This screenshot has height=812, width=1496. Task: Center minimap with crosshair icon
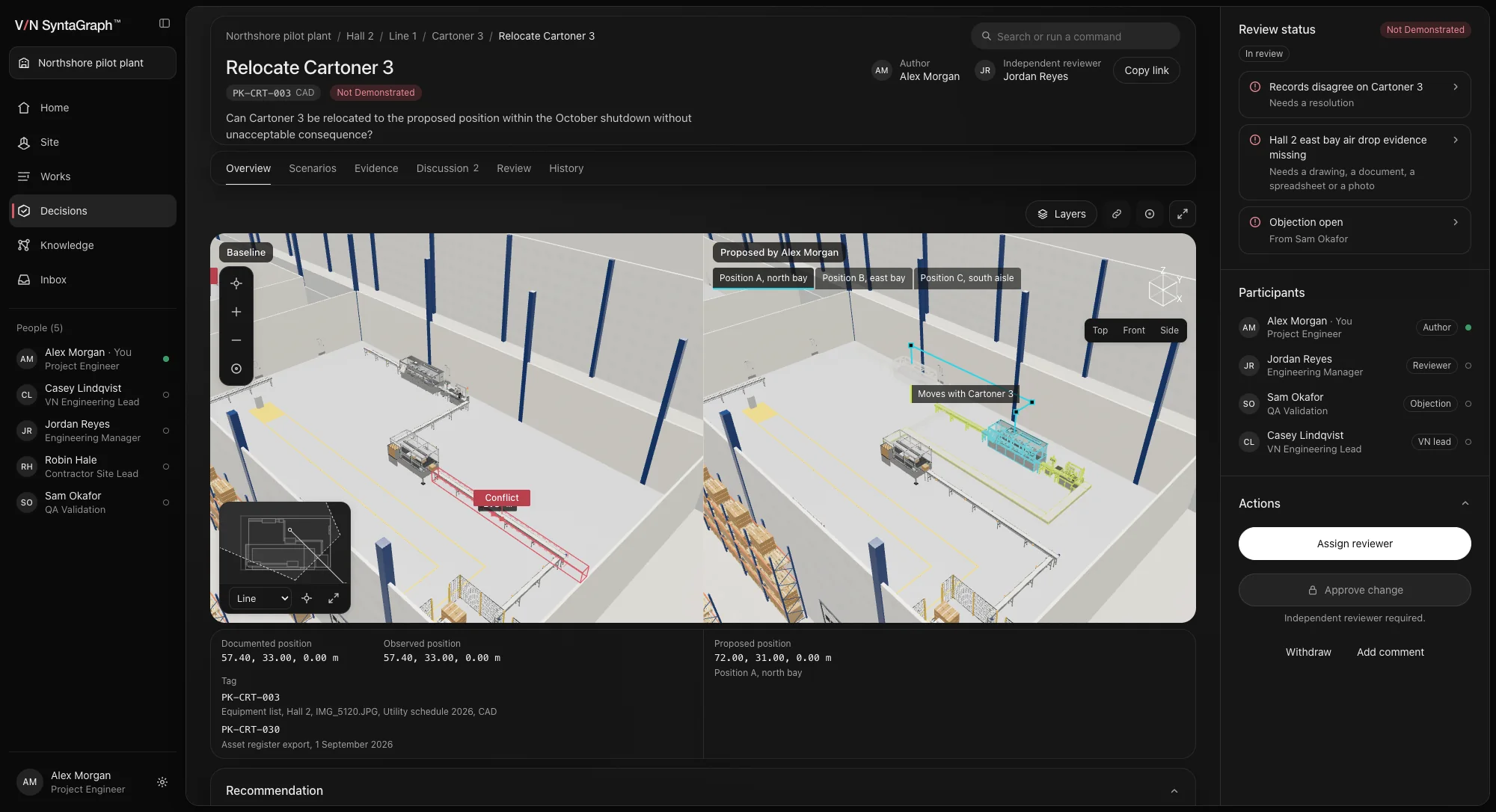pos(307,598)
